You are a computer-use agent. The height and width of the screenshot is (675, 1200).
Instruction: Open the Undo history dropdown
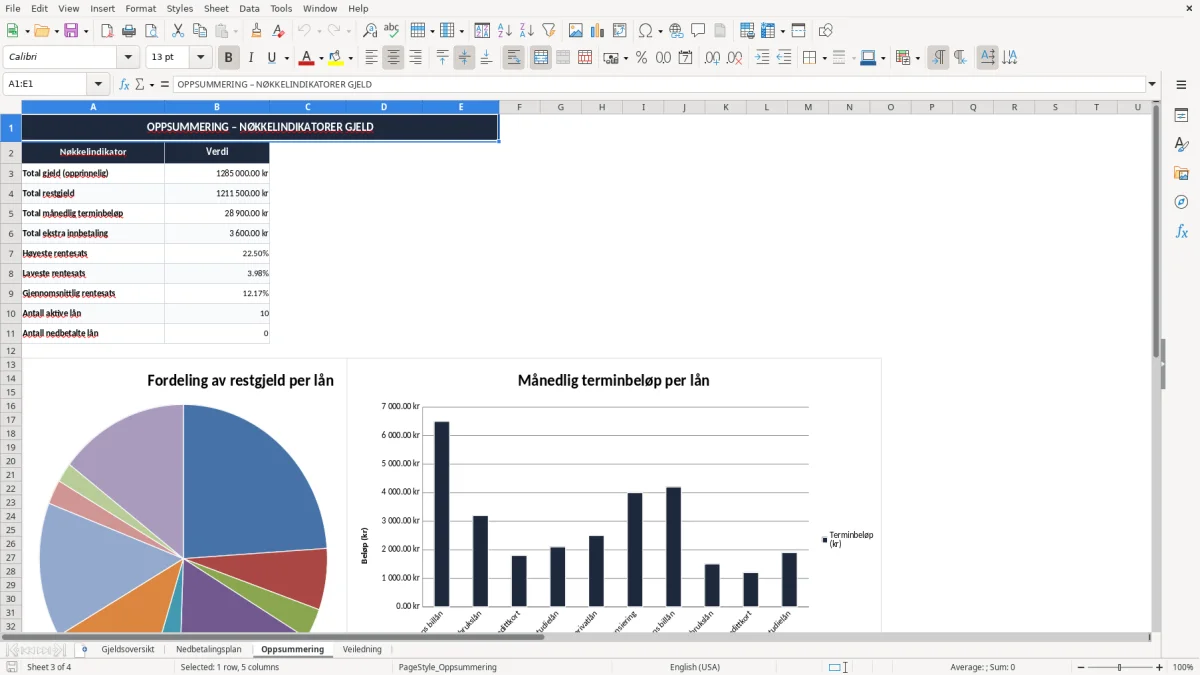pyautogui.click(x=319, y=31)
